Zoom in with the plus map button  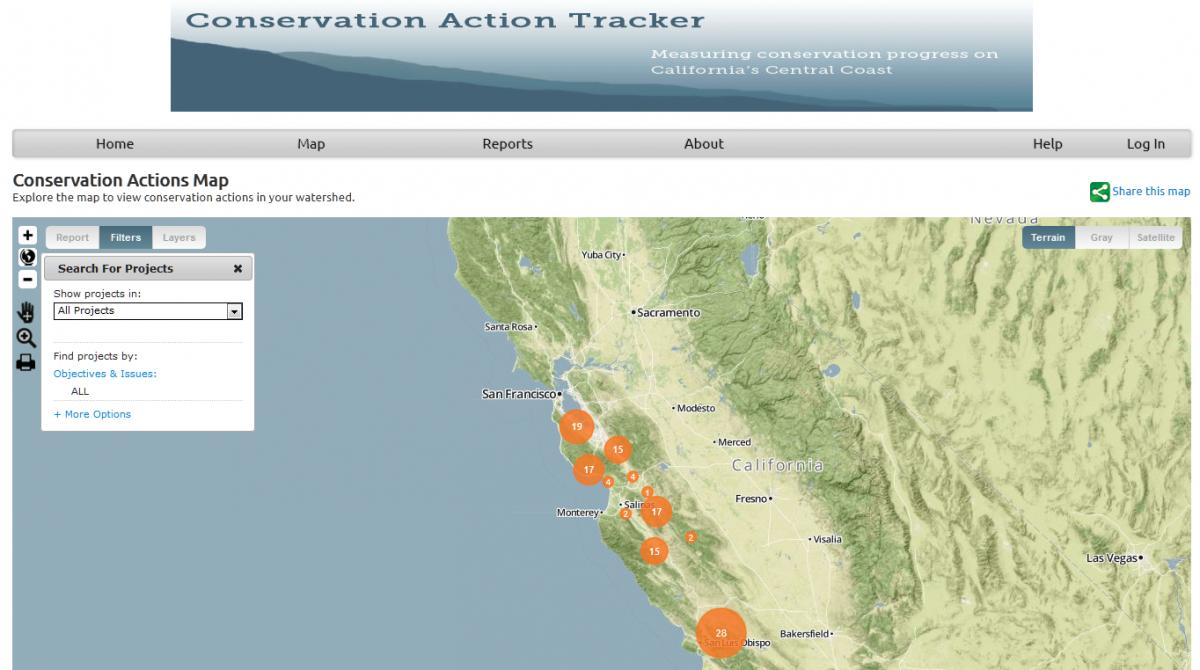27,235
